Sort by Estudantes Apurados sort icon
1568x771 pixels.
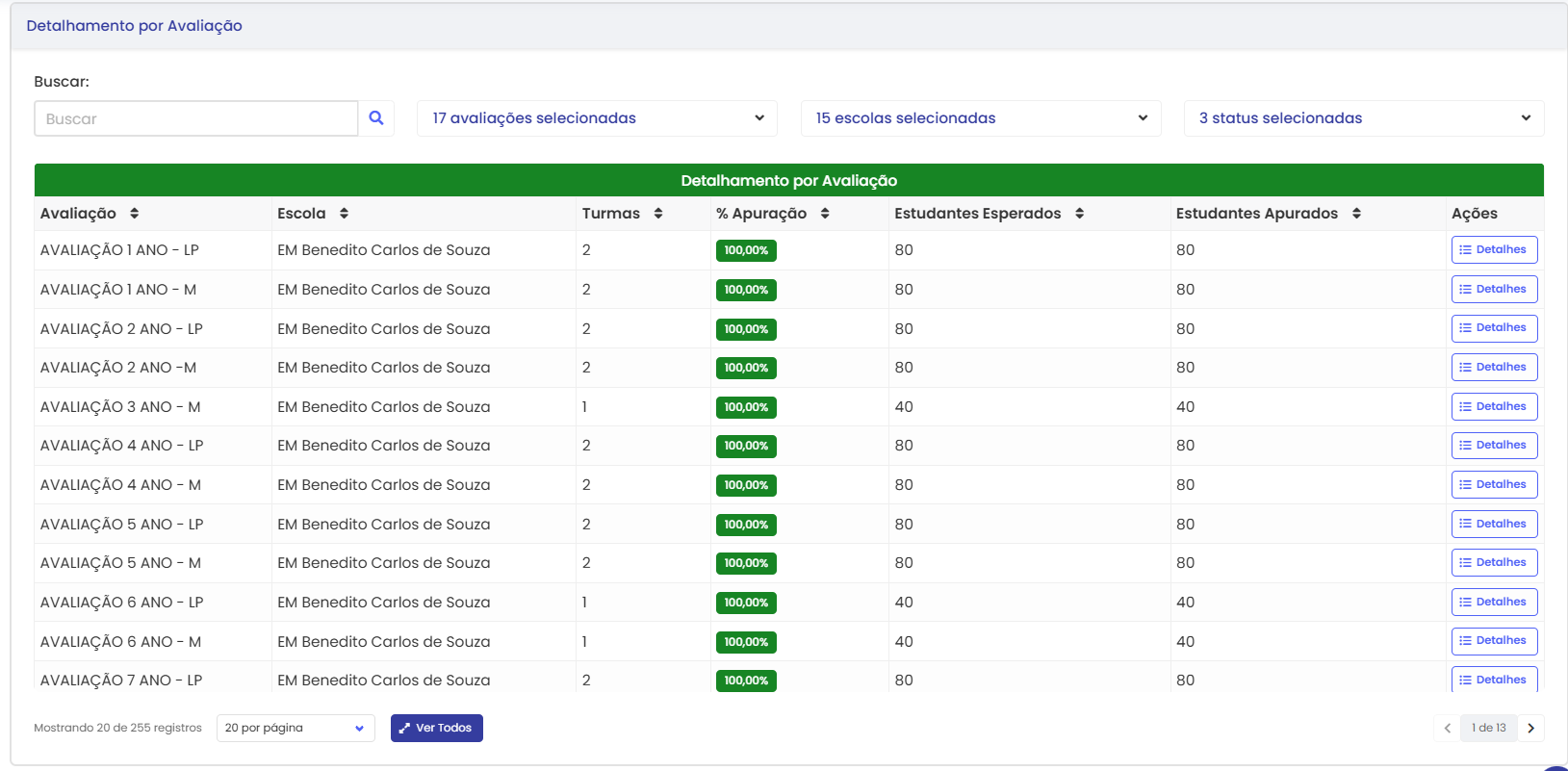coord(1356,214)
